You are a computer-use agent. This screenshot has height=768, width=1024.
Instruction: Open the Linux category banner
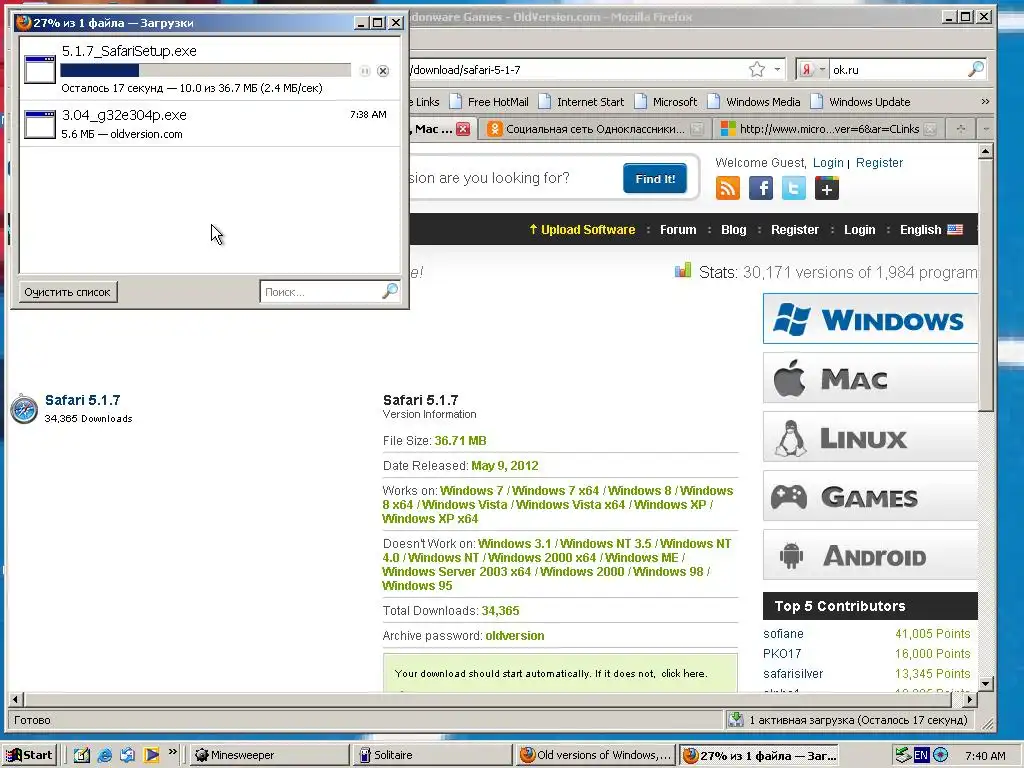point(870,437)
